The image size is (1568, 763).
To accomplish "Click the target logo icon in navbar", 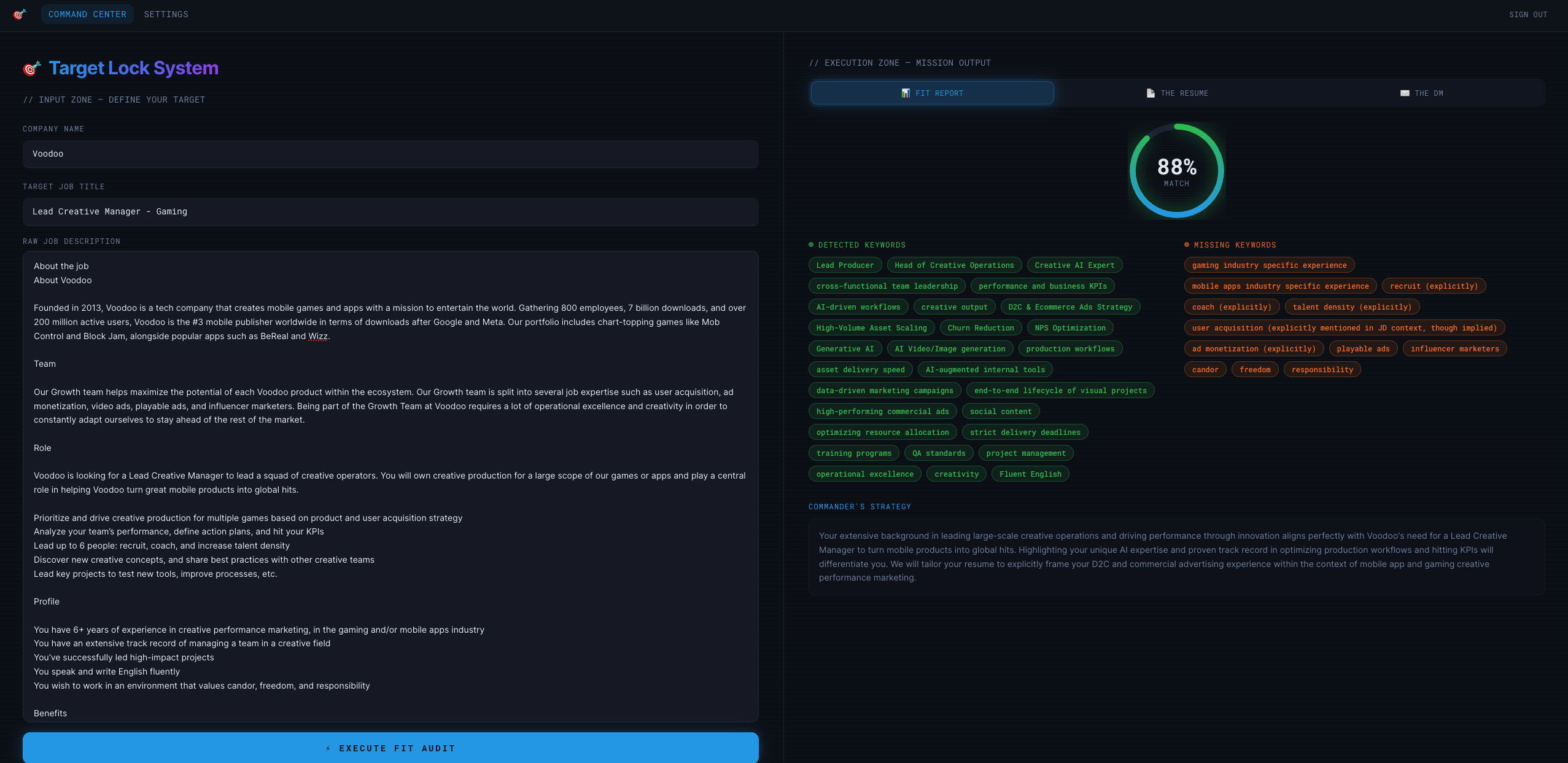I will coord(20,14).
